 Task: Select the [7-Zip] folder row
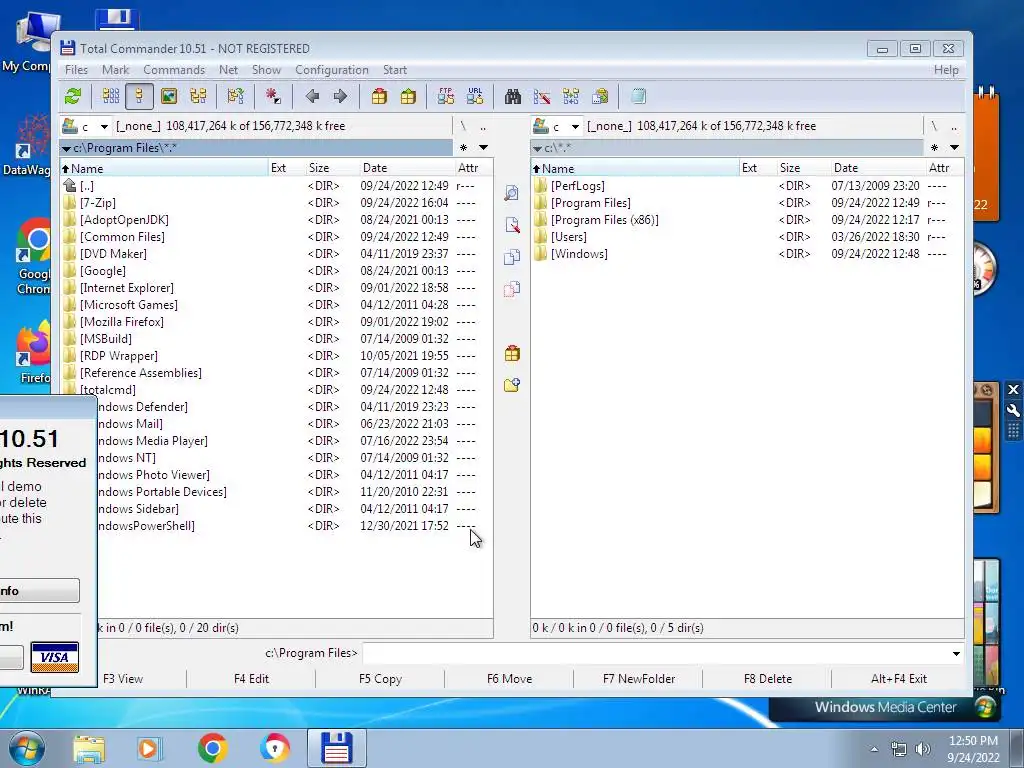tap(276, 203)
